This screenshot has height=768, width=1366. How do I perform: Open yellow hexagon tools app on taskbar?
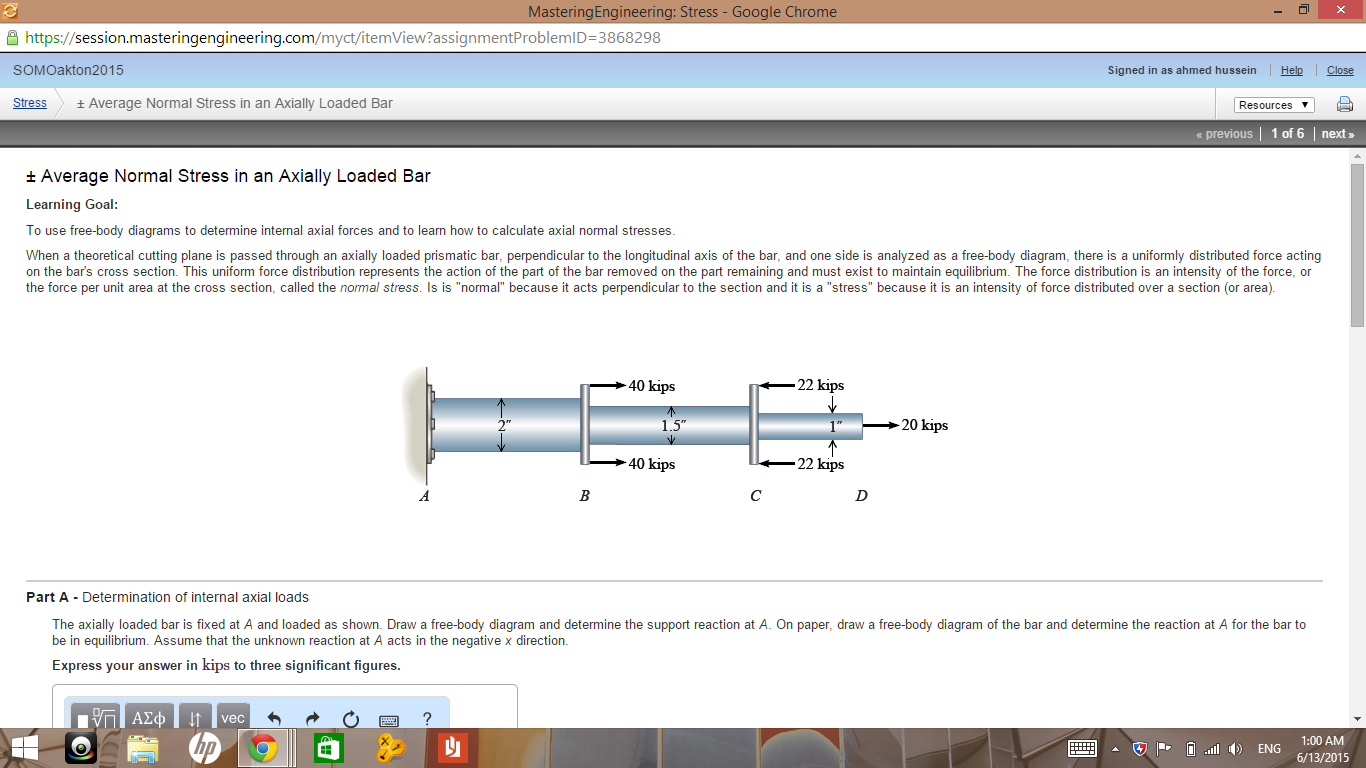[x=390, y=749]
